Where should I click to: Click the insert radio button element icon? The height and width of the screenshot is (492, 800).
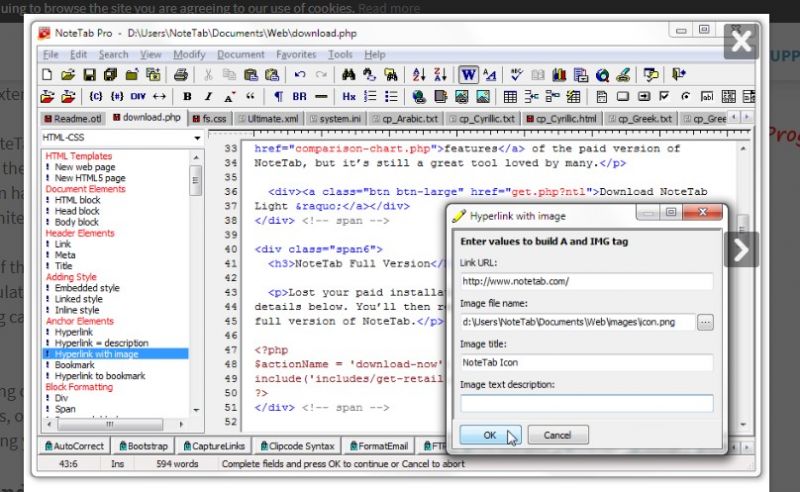point(685,97)
